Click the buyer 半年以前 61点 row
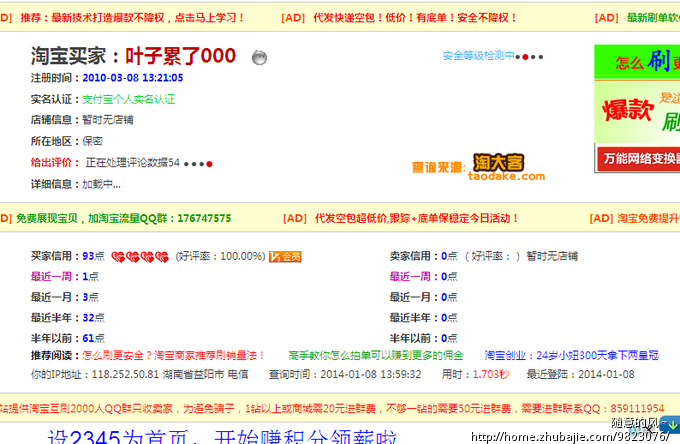This screenshot has width=680, height=444. [x=68, y=338]
